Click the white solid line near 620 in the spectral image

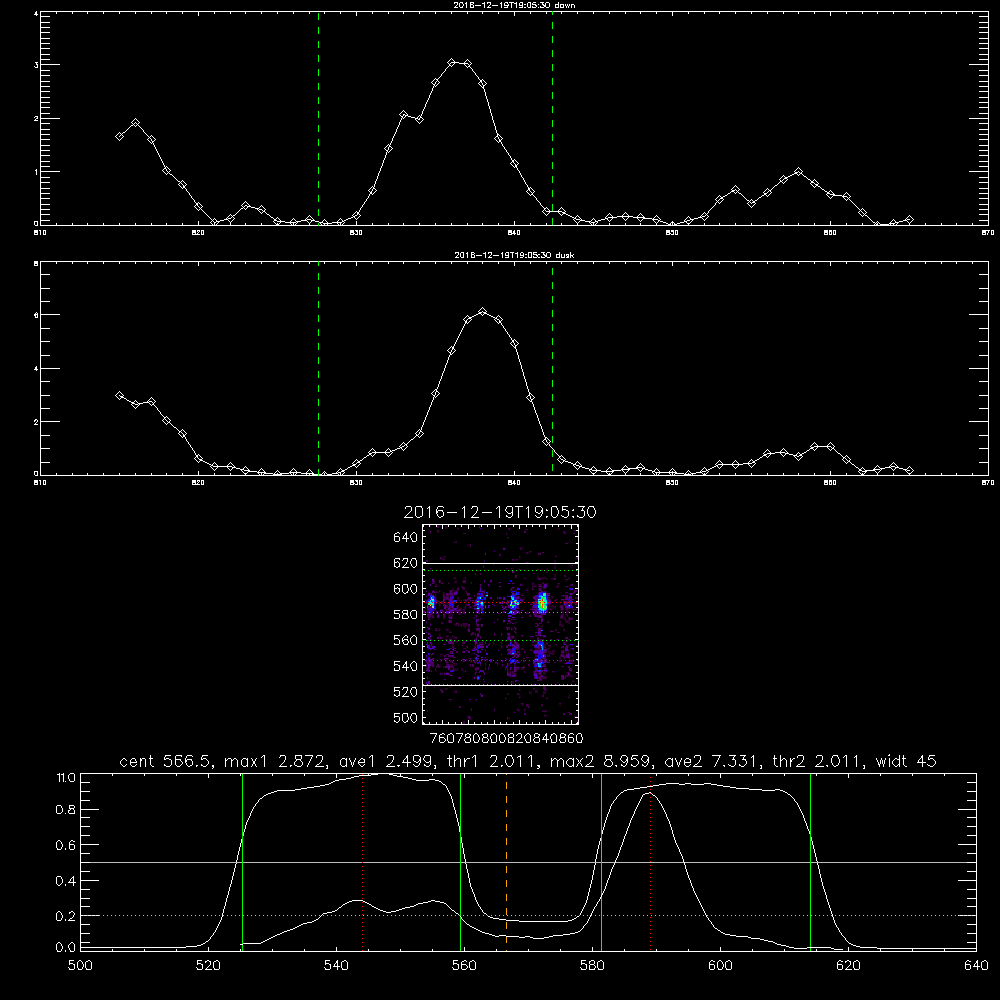(x=500, y=563)
